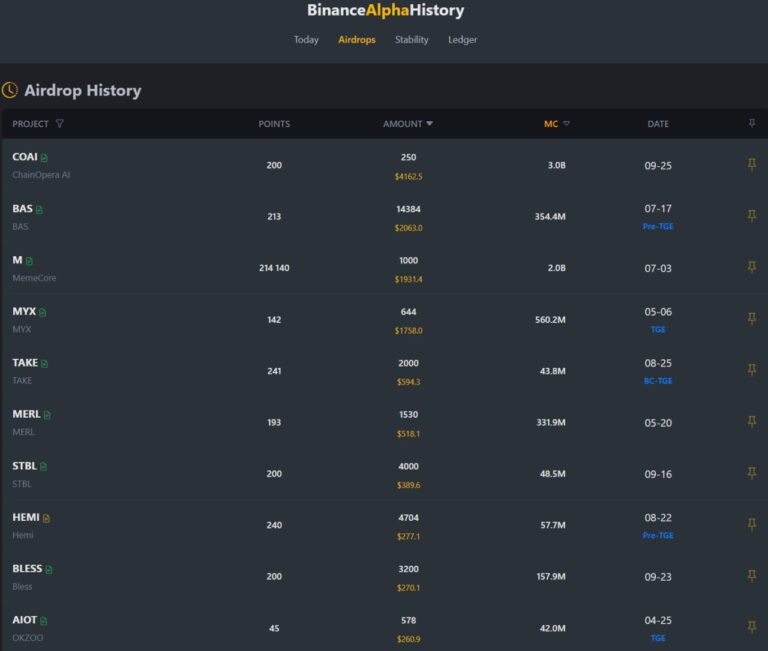This screenshot has height=651, width=768.
Task: Sort by the AMOUNT column arrow
Action: click(x=430, y=124)
